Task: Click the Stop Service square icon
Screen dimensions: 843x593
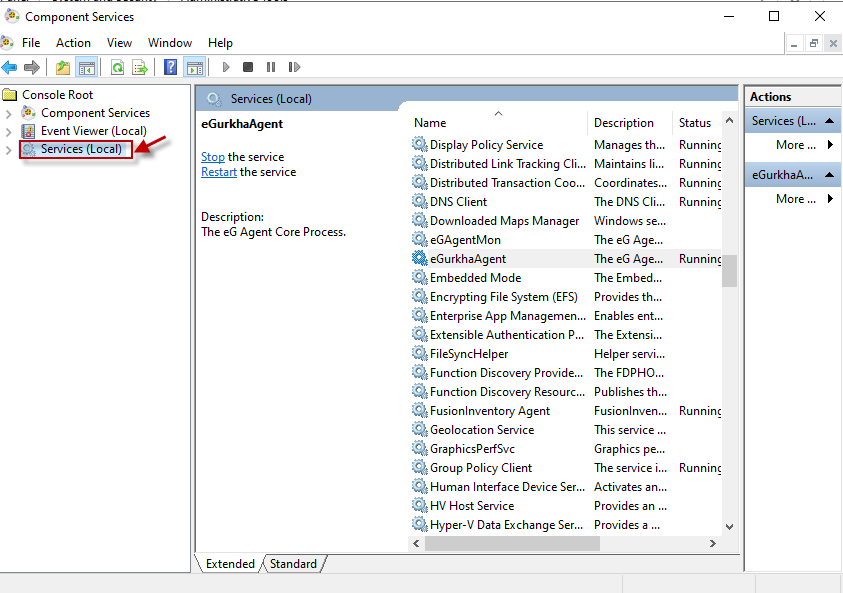Action: coord(248,67)
